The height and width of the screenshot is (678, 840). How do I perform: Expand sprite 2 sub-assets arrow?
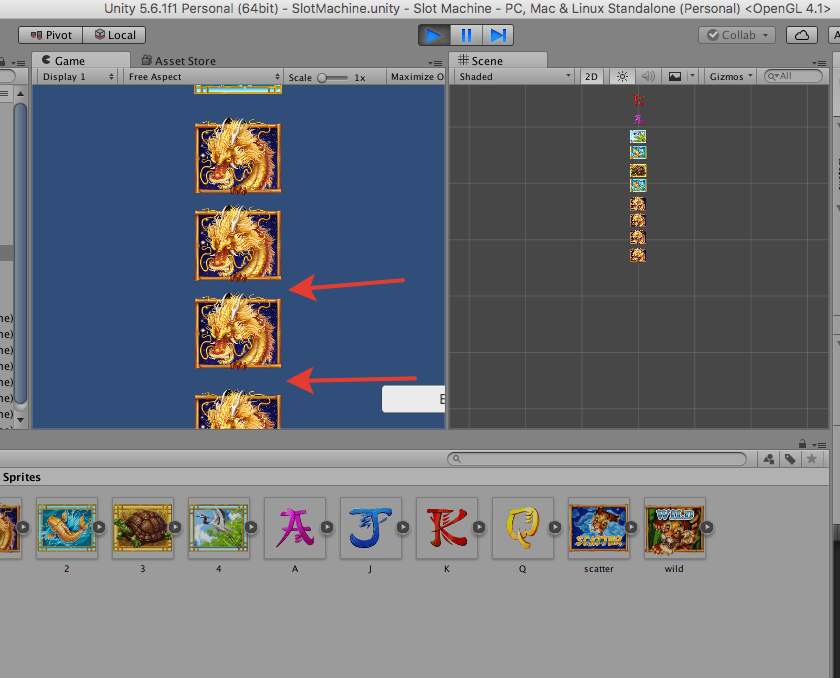[x=99, y=528]
